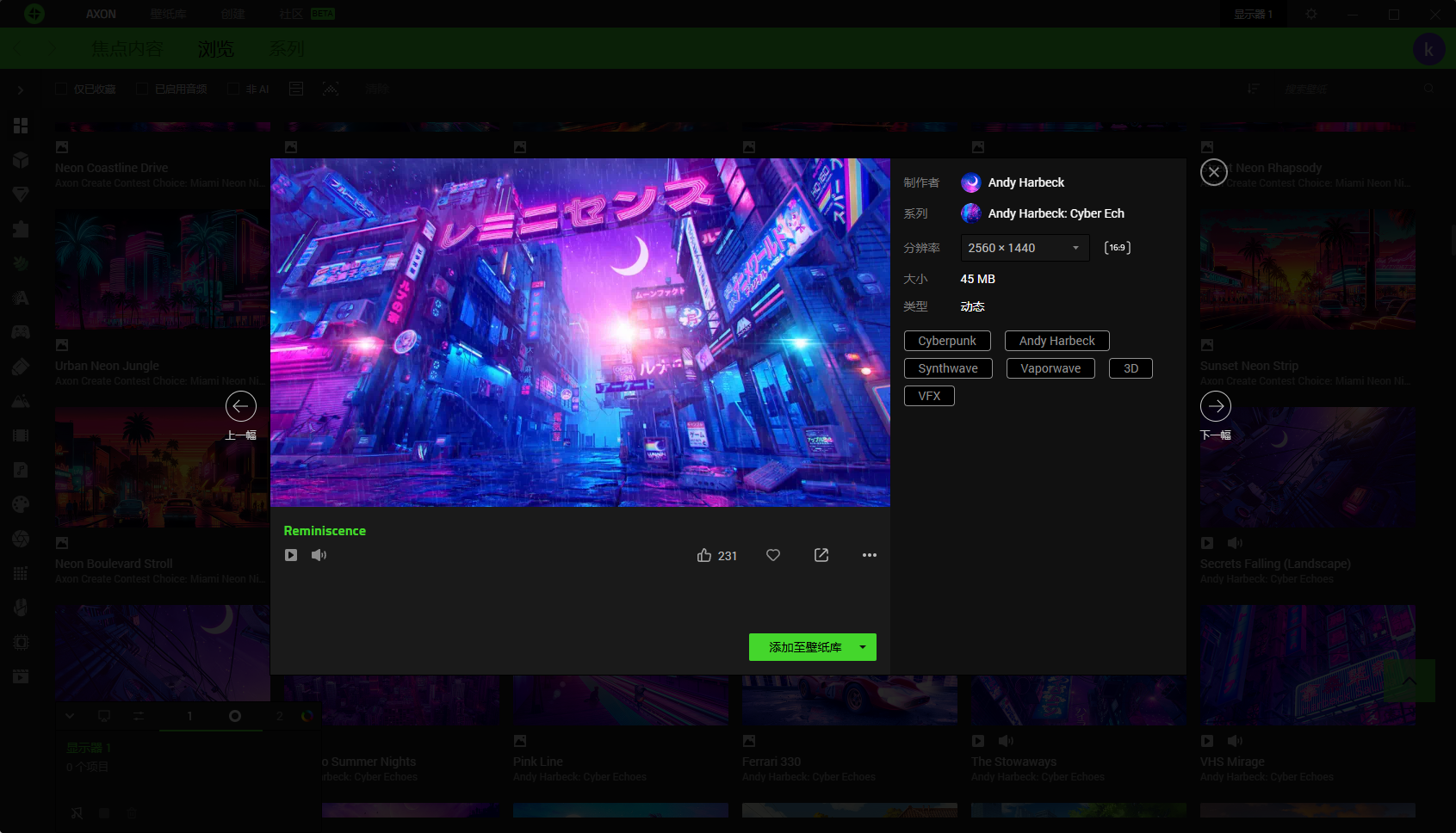Screen dimensions: 1456x833
Task: Open series Andy Harbeck: Cyber Ech
Action: coord(1043,213)
